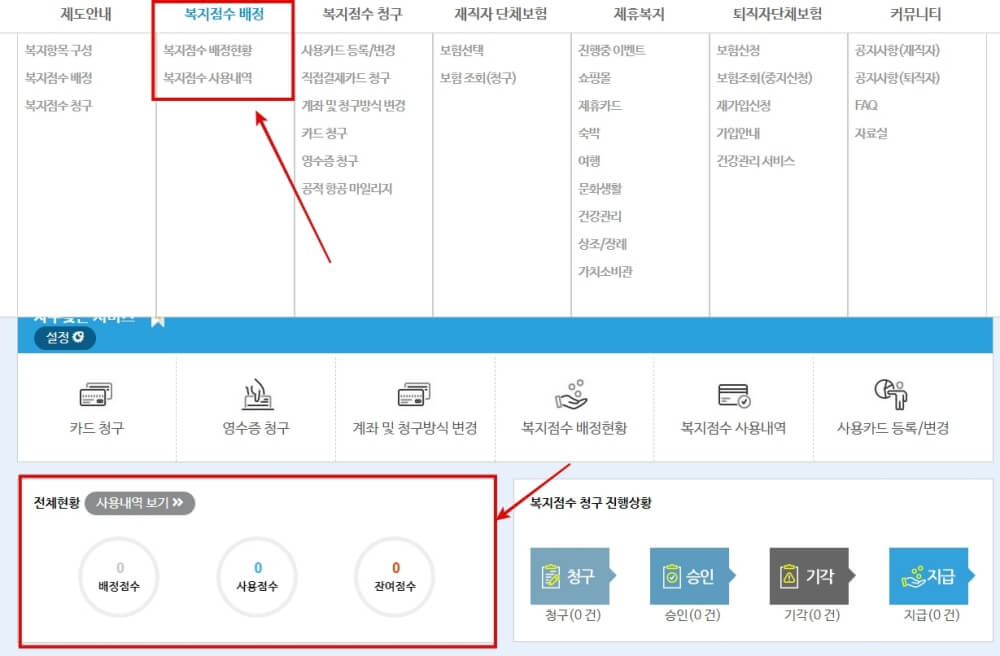The image size is (1000, 656).
Task: Open 복지점수 배정현황 submenu link
Action: [x=208, y=50]
